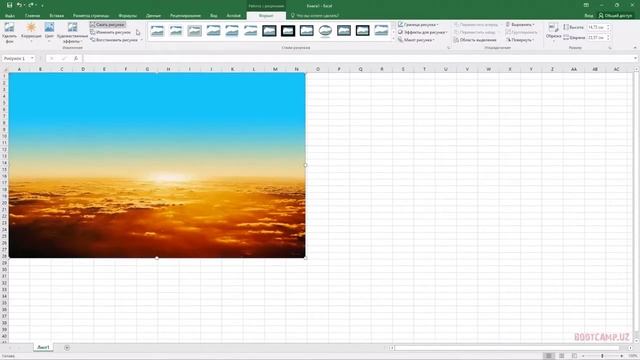Open the Стили рисунков dialog launcher
The height and width of the screenshot is (360, 640).
448,48
